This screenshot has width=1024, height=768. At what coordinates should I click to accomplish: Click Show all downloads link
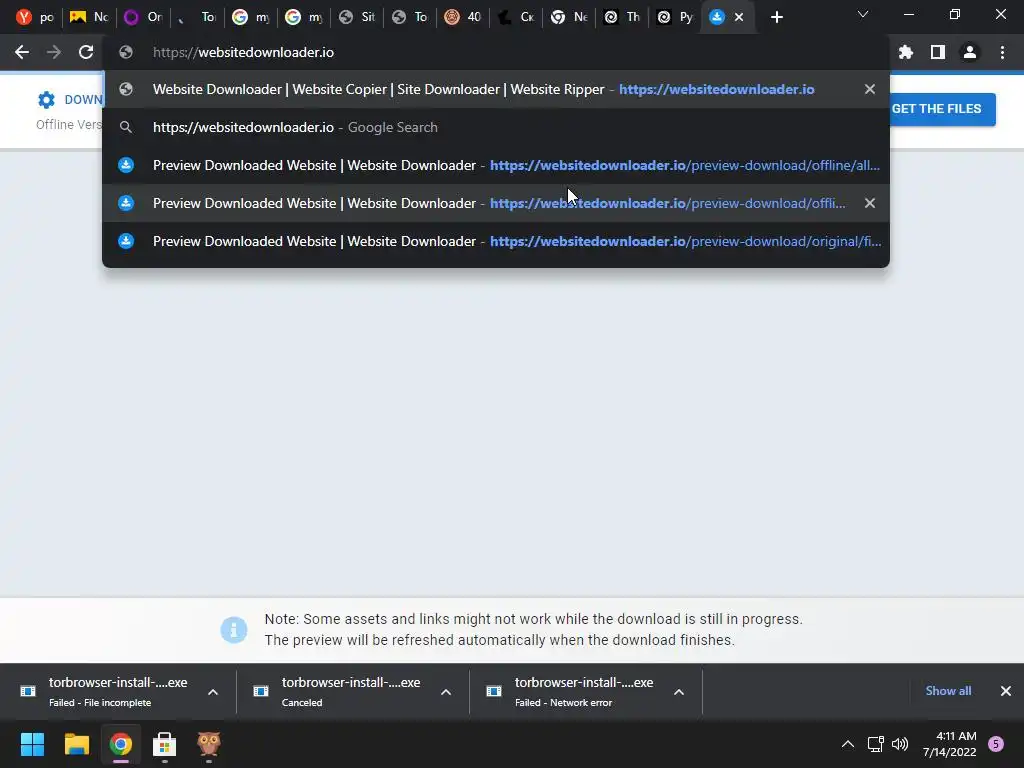[948, 691]
